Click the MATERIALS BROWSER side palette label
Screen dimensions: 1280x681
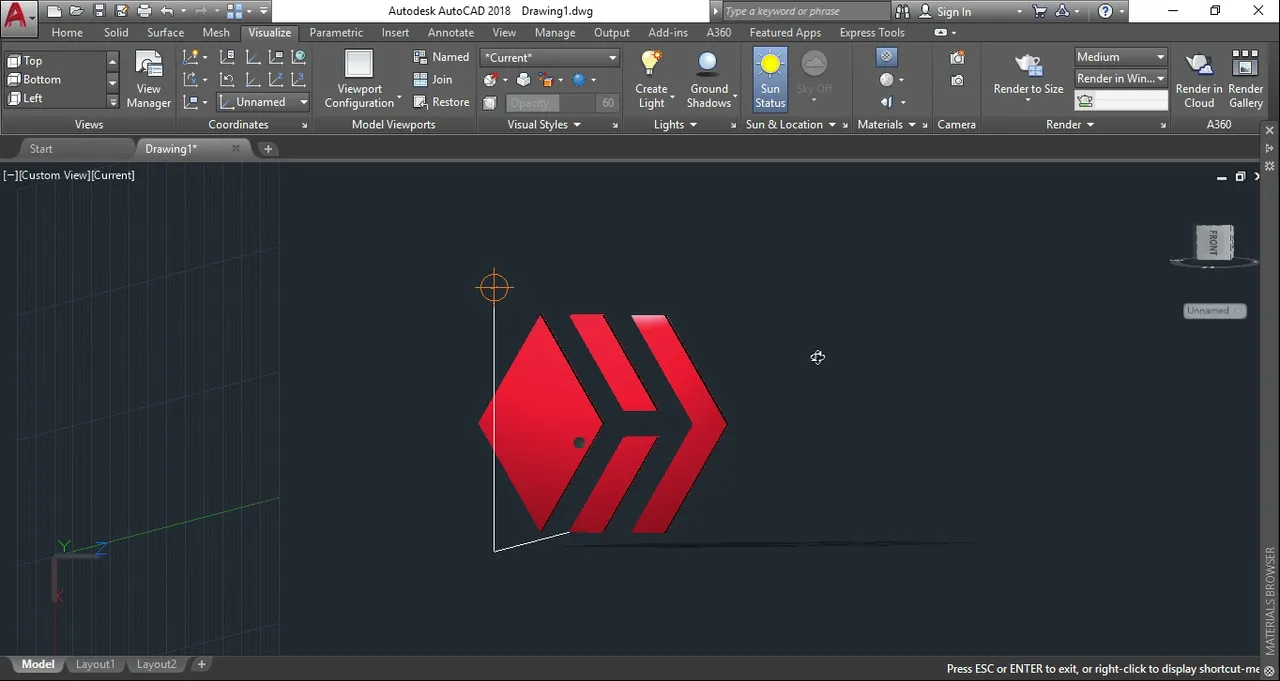pos(1270,600)
